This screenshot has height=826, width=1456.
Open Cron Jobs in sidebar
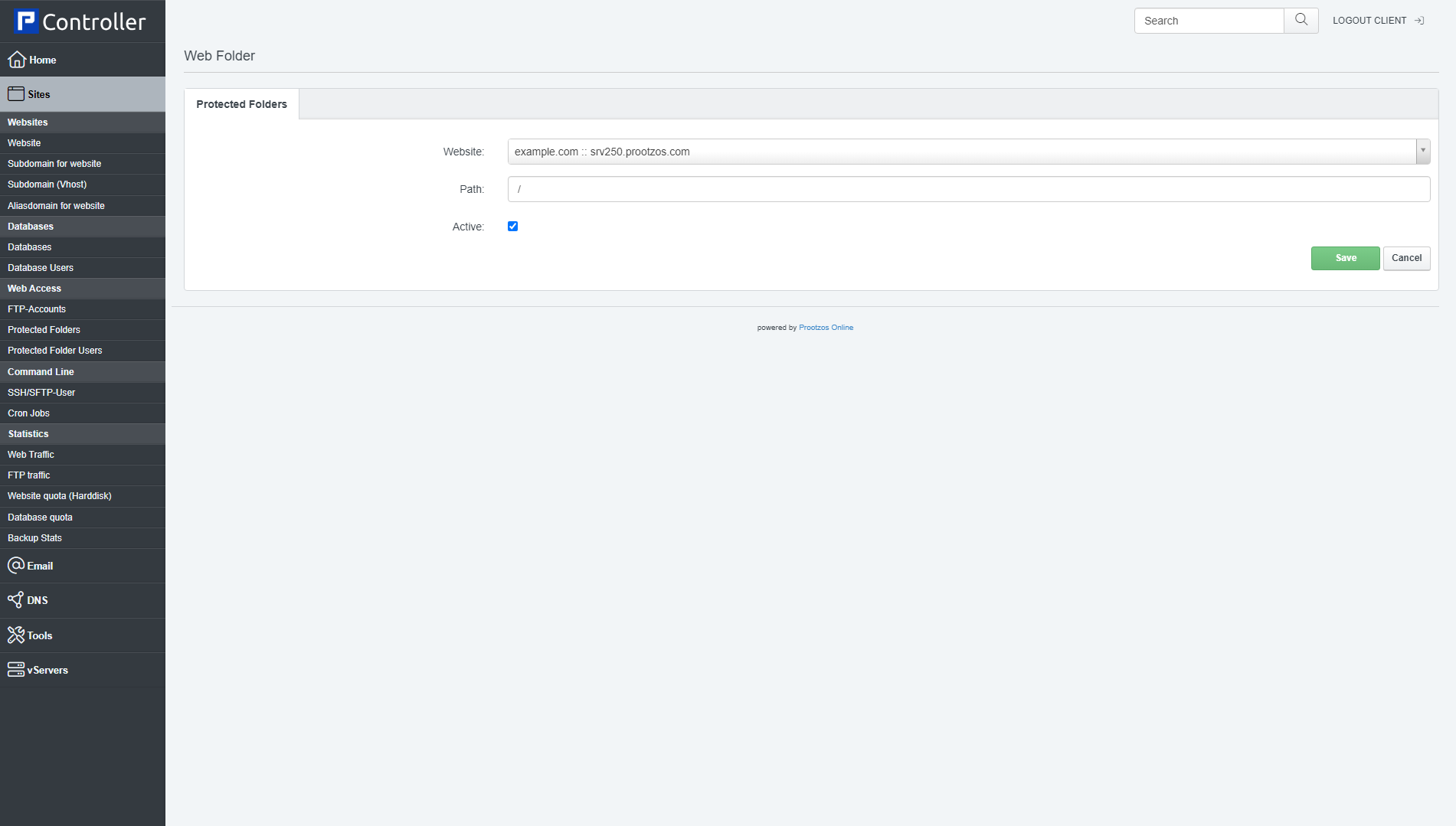(x=29, y=413)
